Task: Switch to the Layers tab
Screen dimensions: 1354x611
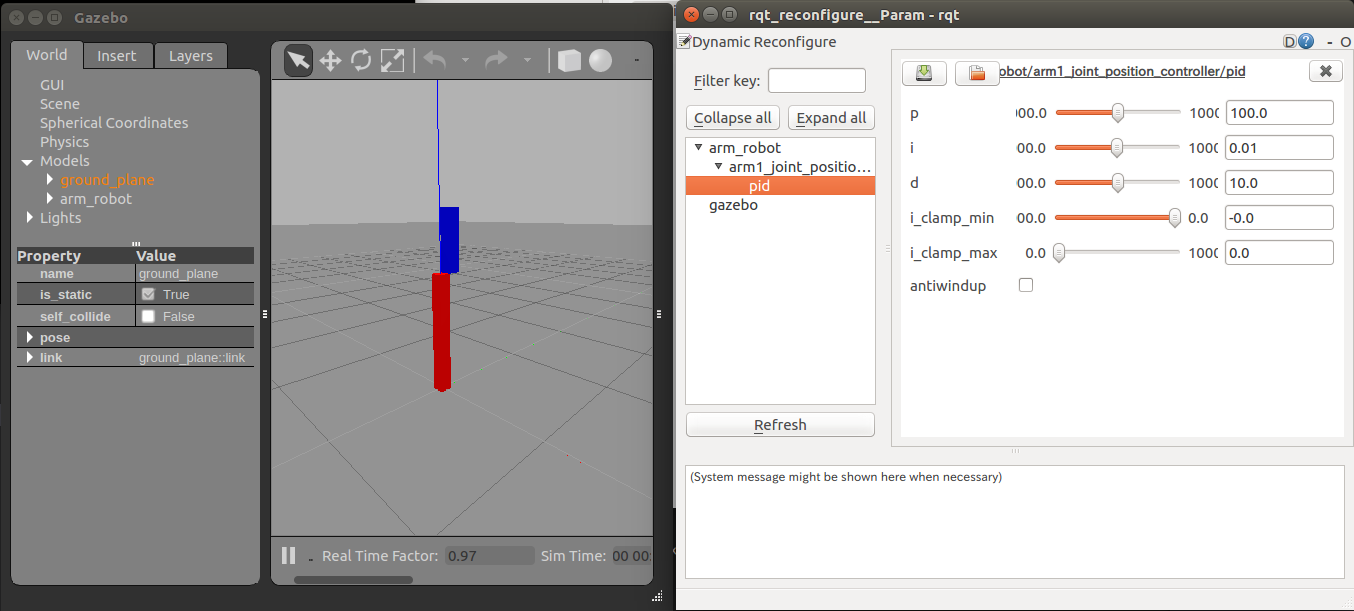Action: coord(191,56)
